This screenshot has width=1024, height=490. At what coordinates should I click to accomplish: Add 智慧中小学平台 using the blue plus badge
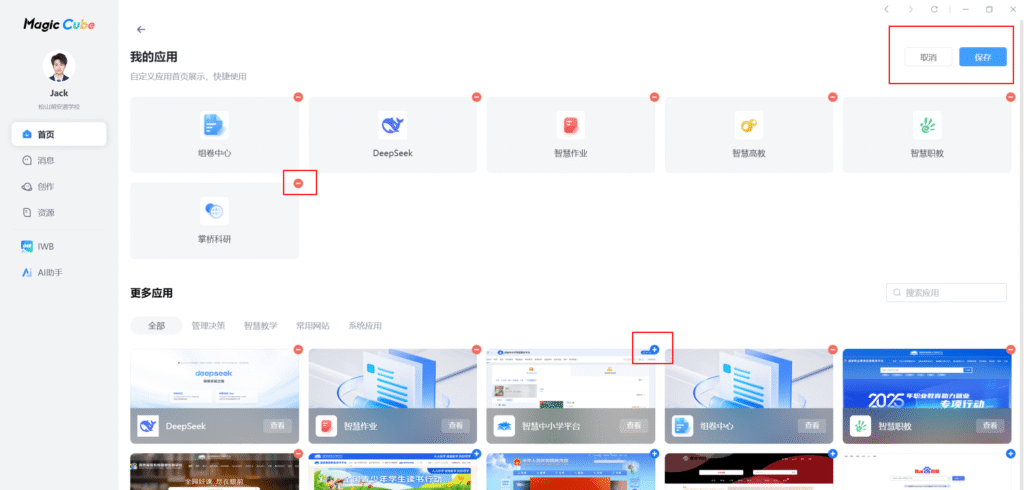[x=654, y=349]
